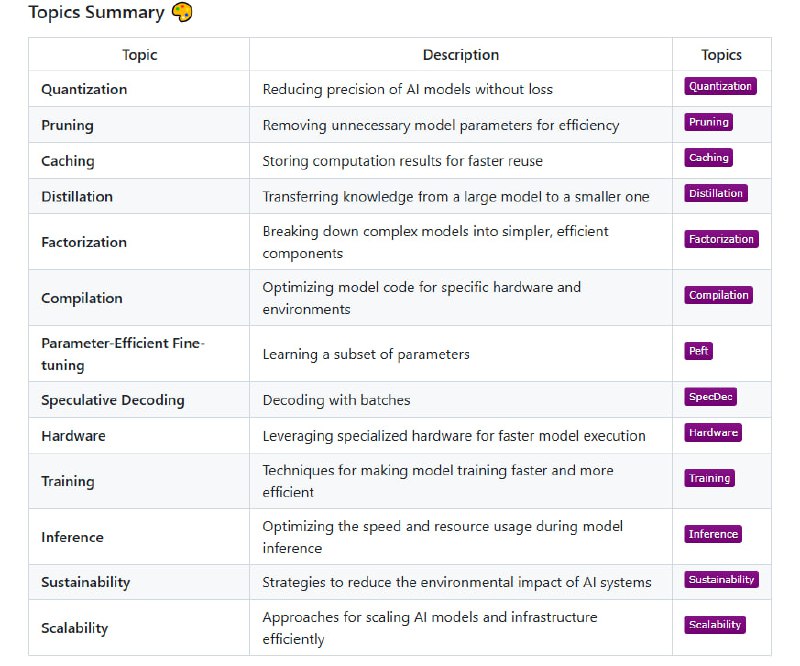Click the Description column header
The image size is (800, 666).
click(x=460, y=55)
